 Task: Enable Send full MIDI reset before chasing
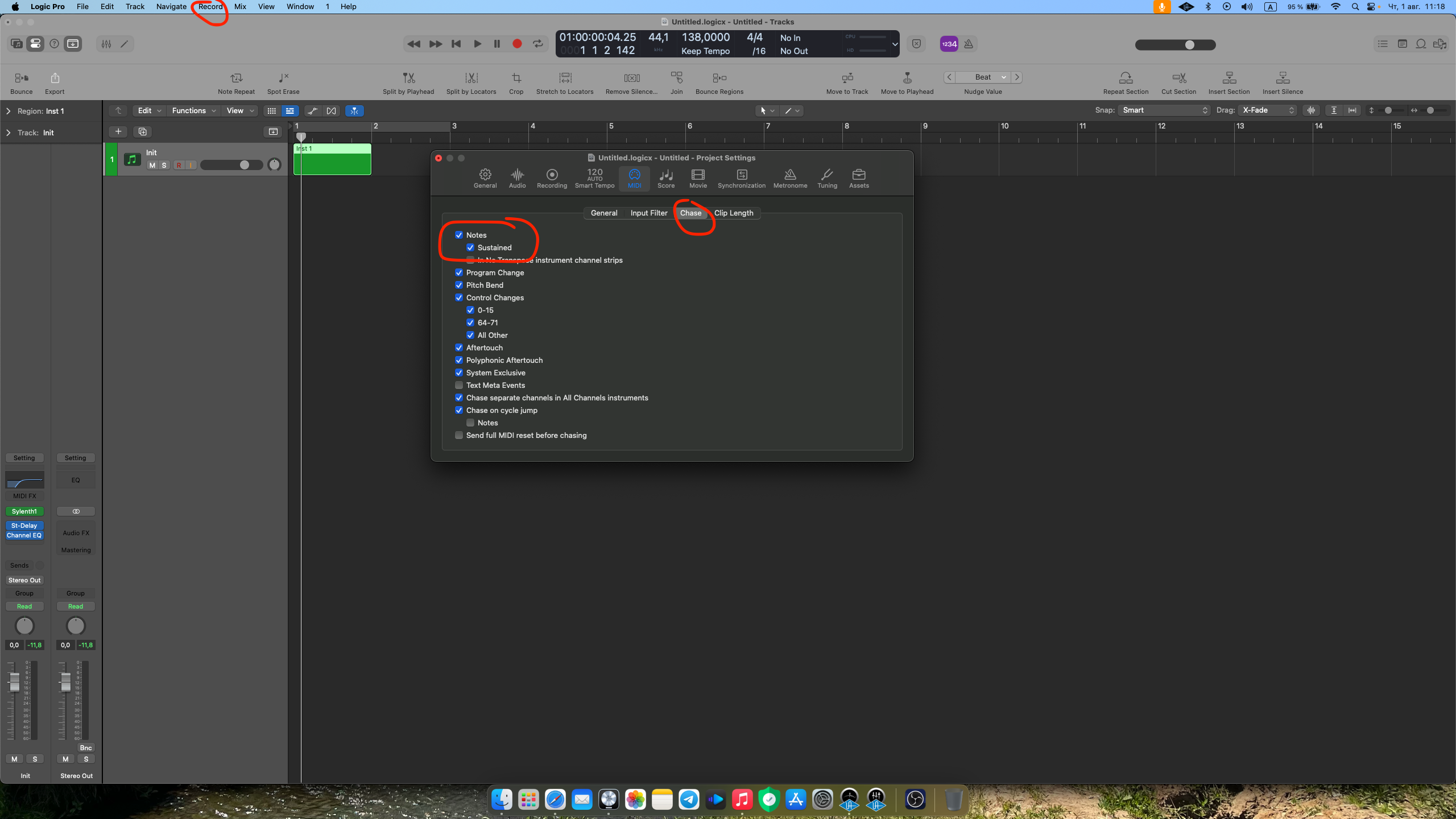tap(459, 435)
